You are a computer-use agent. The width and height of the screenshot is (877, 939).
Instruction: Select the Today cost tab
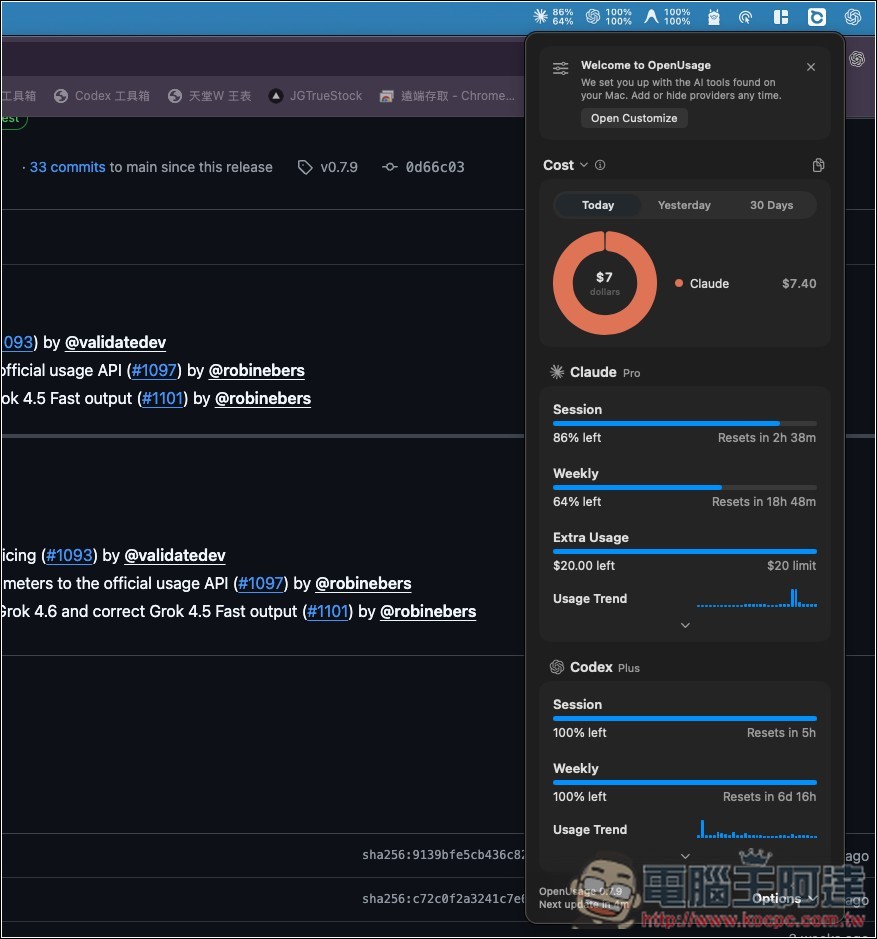598,205
